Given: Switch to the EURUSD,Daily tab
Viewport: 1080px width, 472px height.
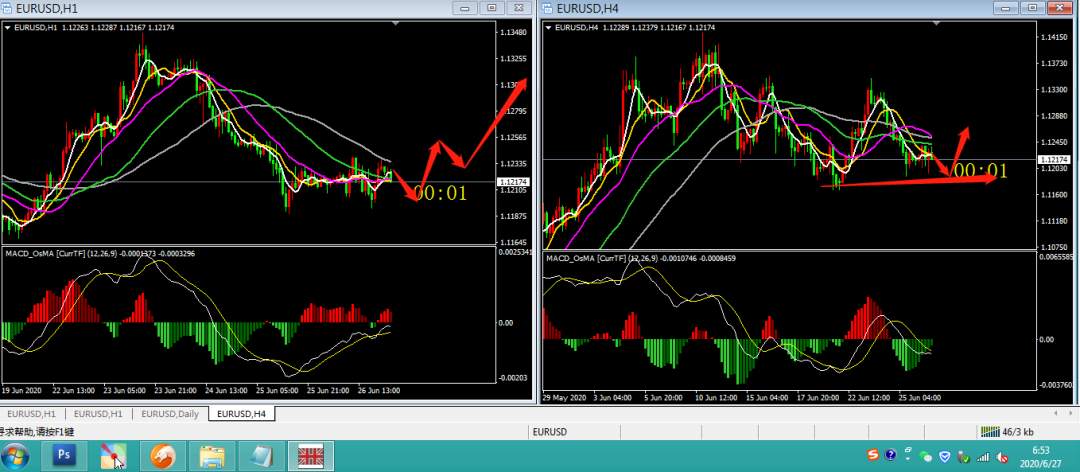Looking at the screenshot, I should pyautogui.click(x=169, y=414).
